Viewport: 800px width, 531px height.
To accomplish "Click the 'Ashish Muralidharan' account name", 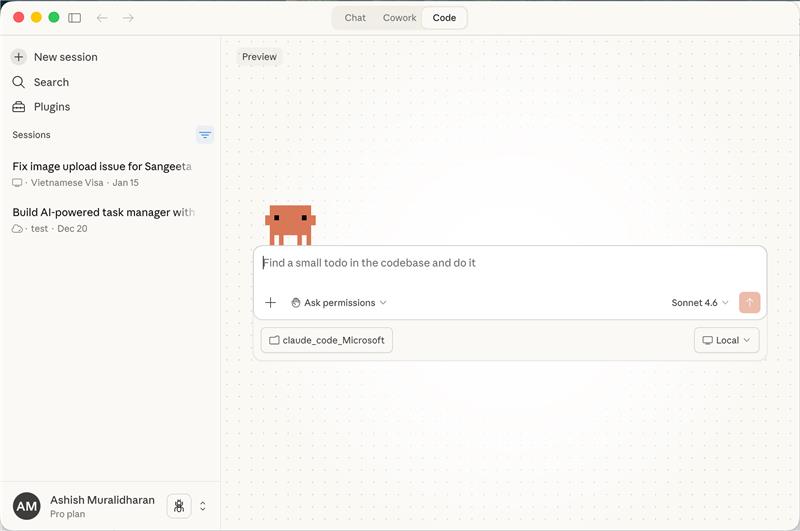I will pos(102,500).
